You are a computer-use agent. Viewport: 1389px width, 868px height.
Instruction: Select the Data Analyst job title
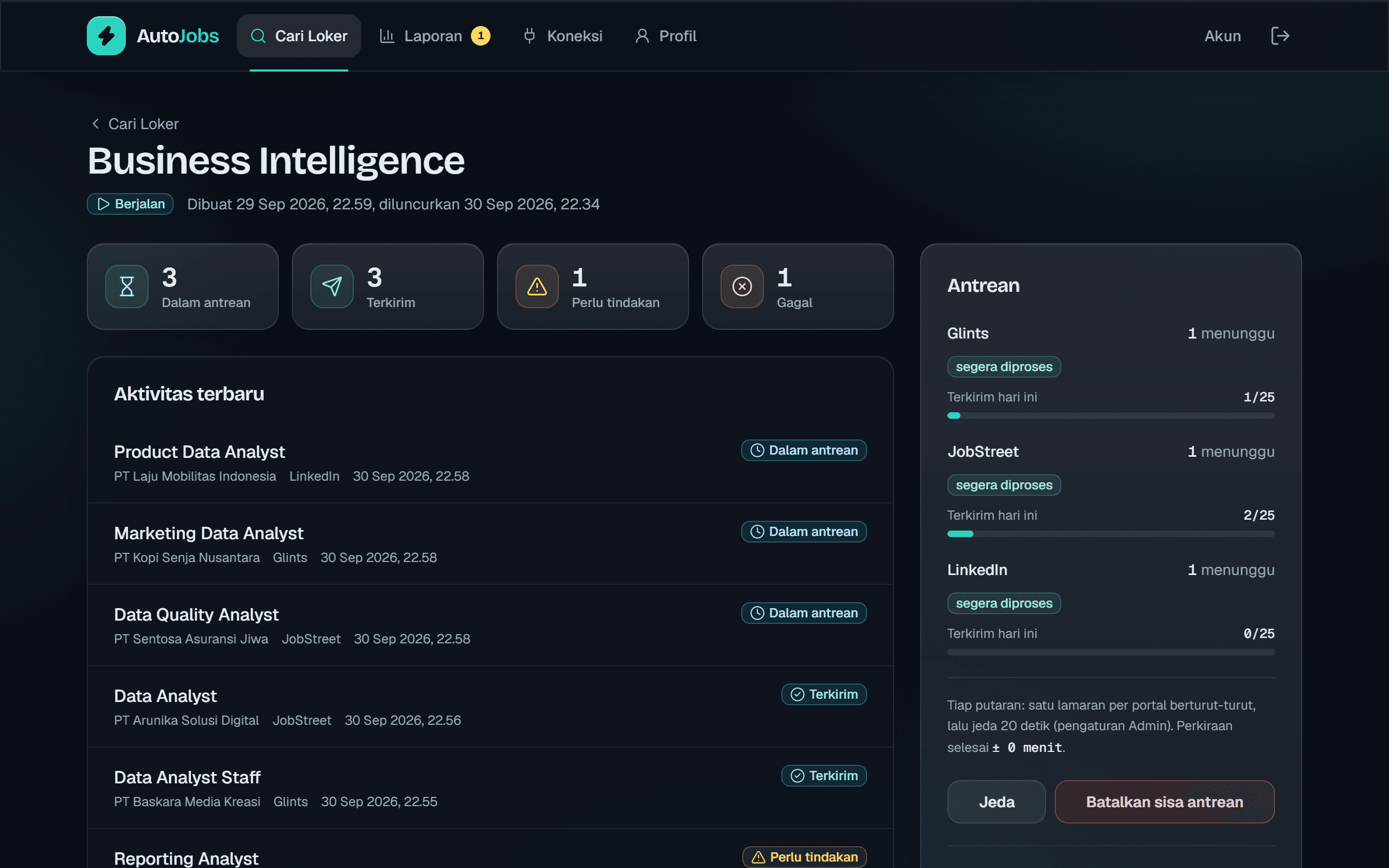pos(165,696)
